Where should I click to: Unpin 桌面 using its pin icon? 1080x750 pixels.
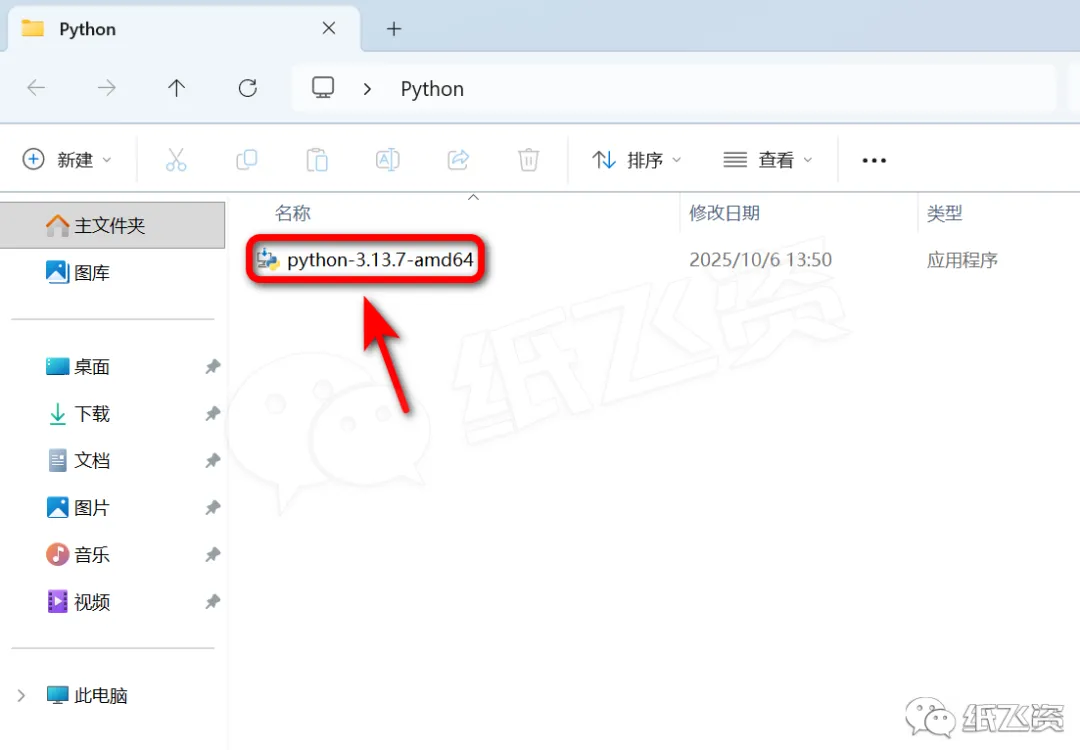point(213,366)
